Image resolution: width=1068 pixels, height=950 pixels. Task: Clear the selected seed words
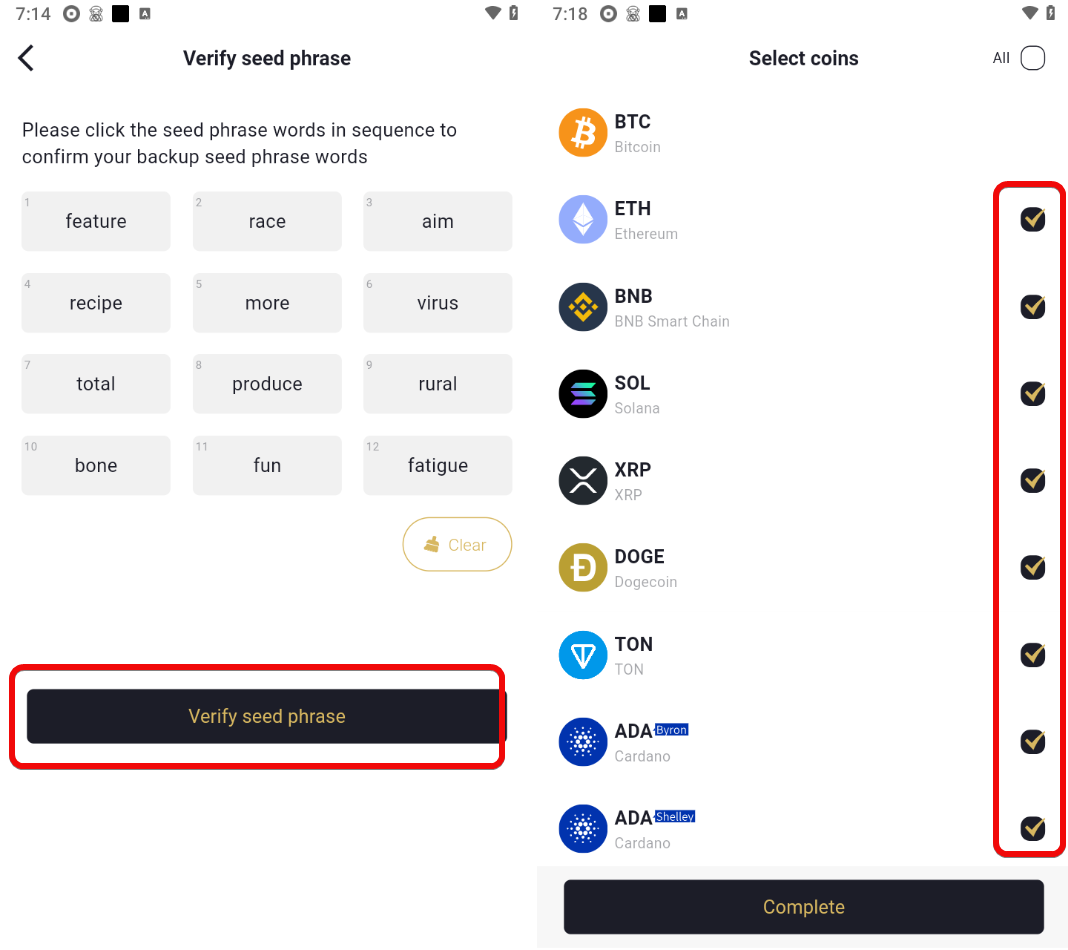[x=457, y=544]
